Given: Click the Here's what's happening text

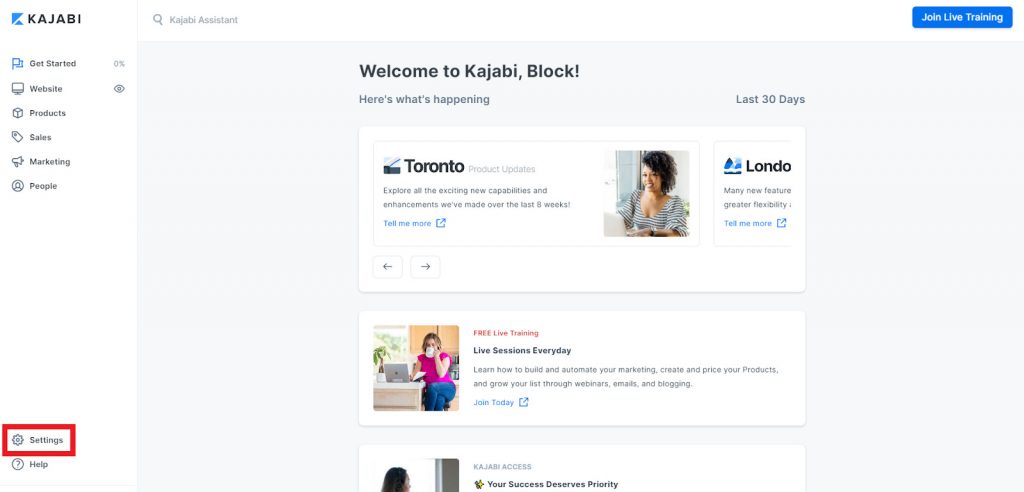Looking at the screenshot, I should click(424, 99).
